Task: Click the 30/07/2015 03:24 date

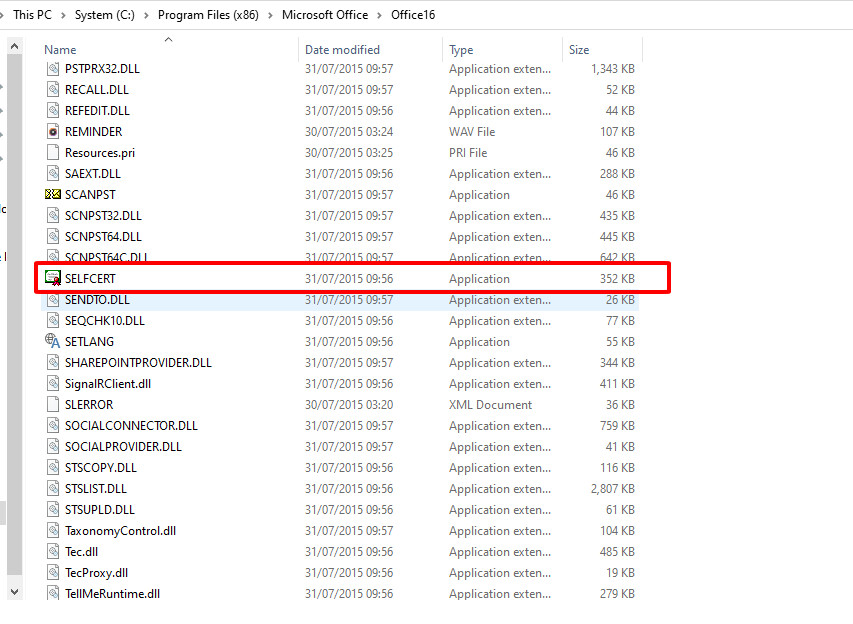Action: (349, 132)
